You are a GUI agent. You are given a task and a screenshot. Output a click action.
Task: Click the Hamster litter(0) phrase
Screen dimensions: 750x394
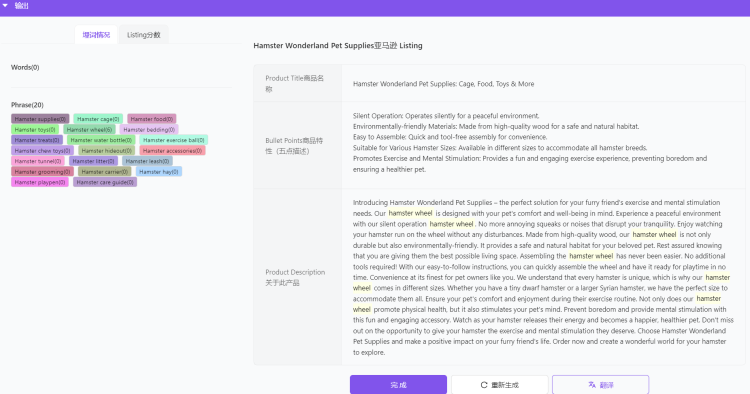[93, 161]
